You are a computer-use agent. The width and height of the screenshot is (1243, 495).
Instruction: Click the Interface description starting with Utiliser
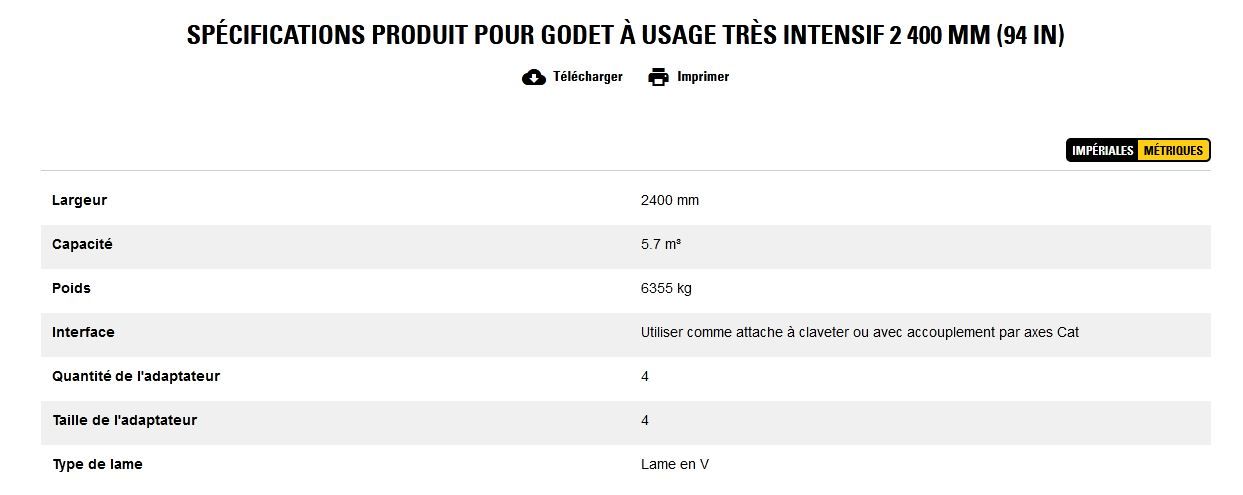click(859, 332)
